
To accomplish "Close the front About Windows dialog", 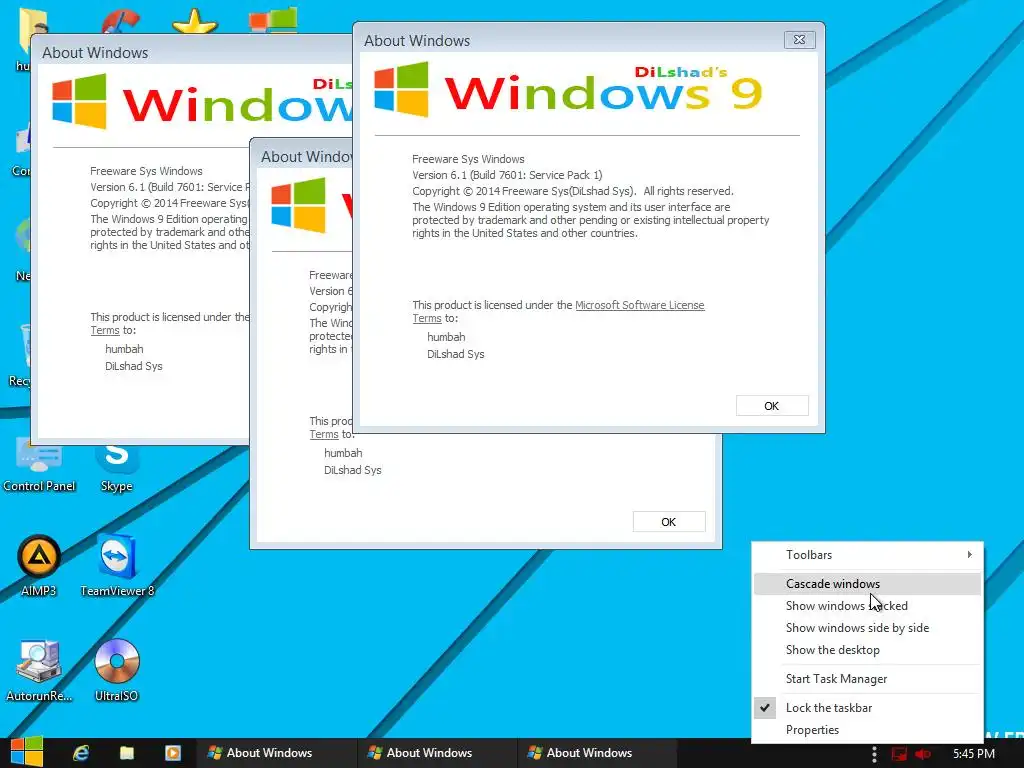I will click(799, 40).
